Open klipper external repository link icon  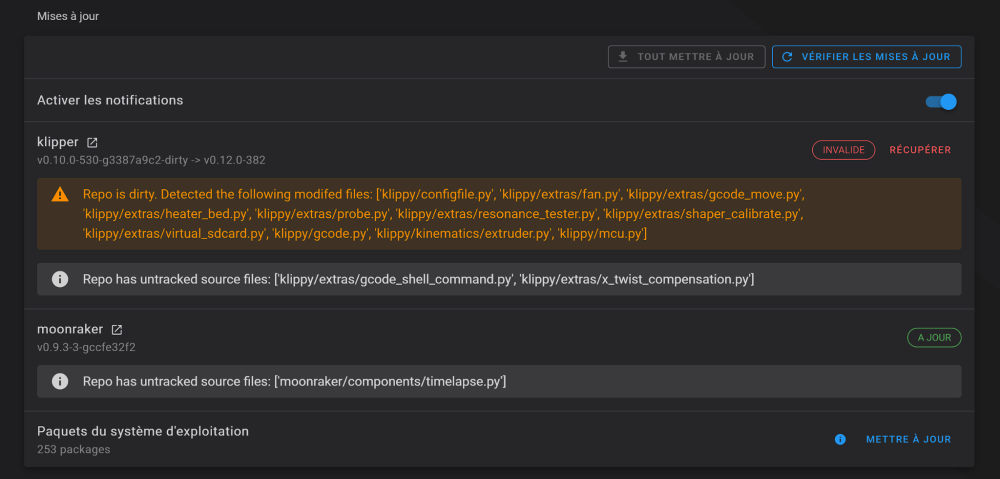pyautogui.click(x=92, y=143)
